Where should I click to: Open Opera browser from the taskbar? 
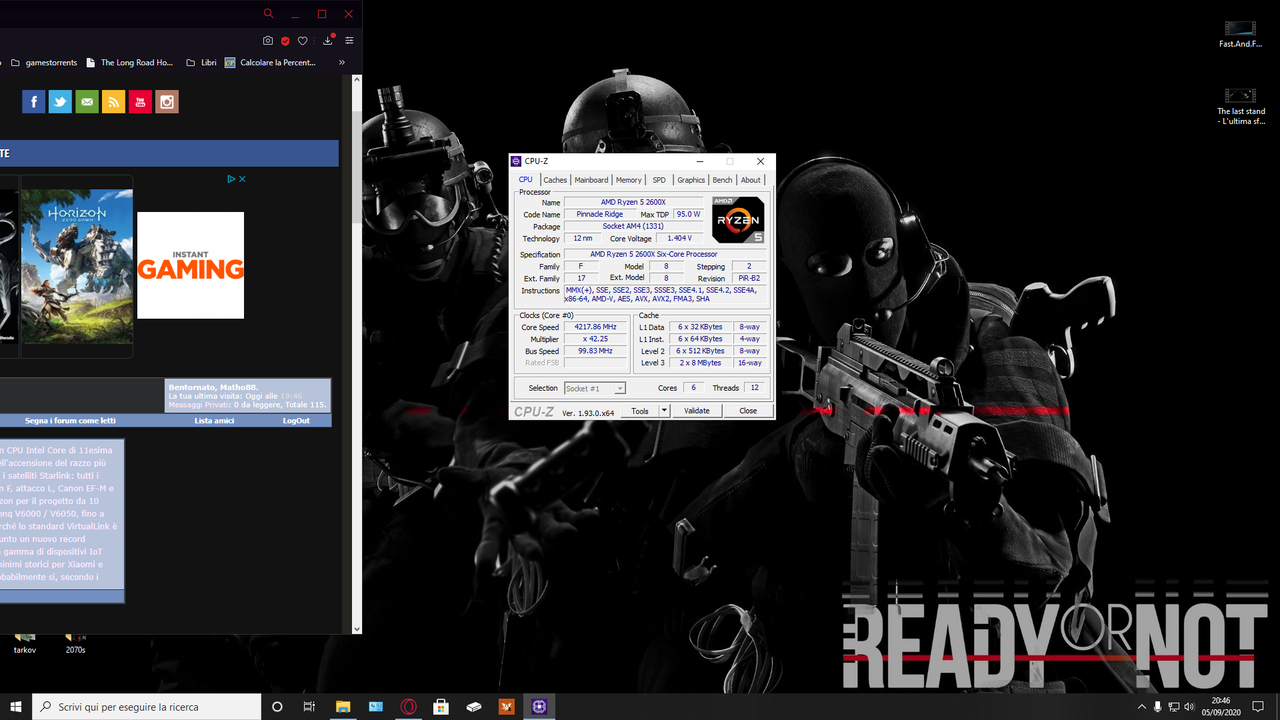tap(408, 707)
